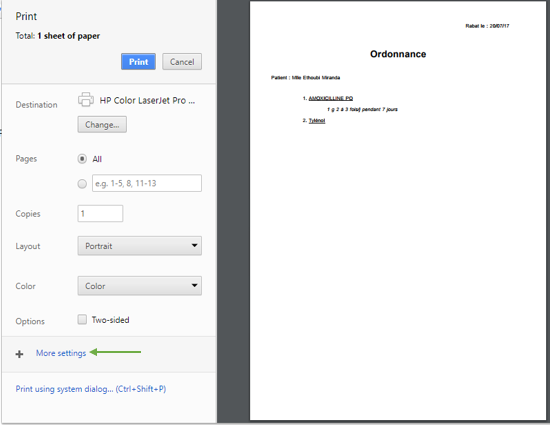This screenshot has height=425, width=550.
Task: Click the Two-sided option label
Action: pos(110,320)
